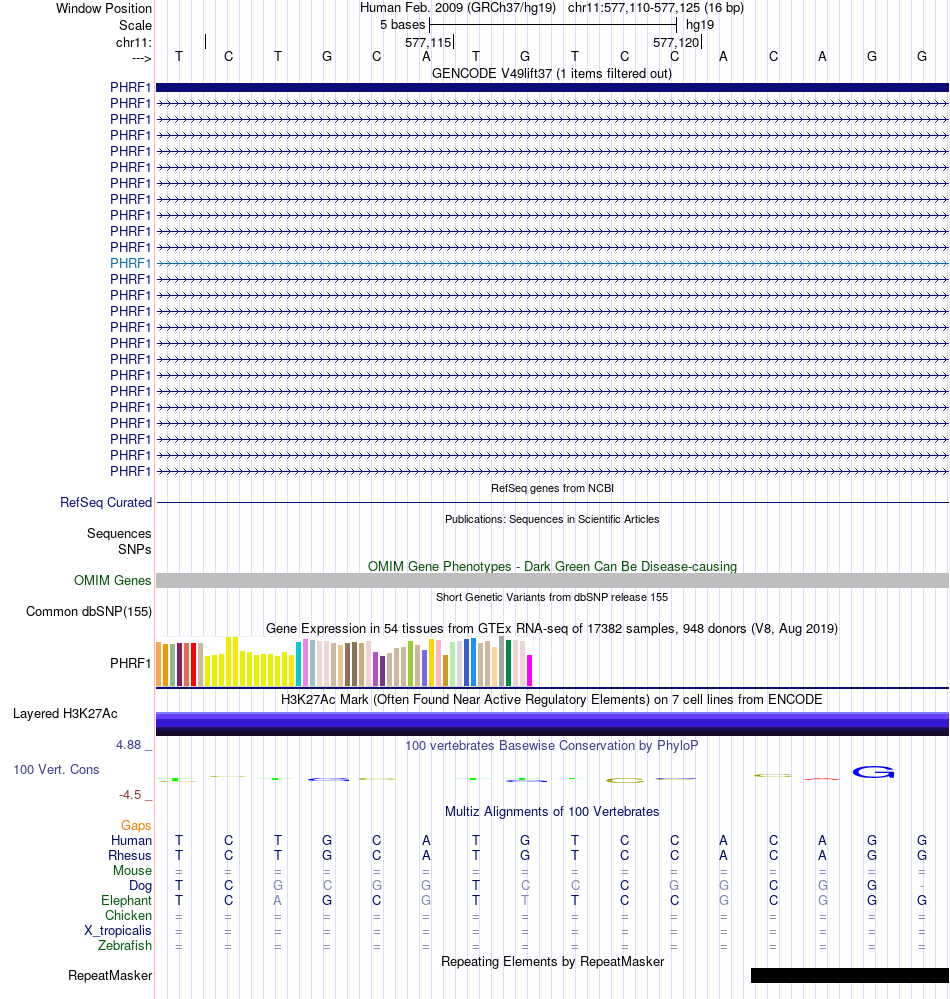950x999 pixels.
Task: Click the gray OMIM Genes bar
Action: (552, 580)
